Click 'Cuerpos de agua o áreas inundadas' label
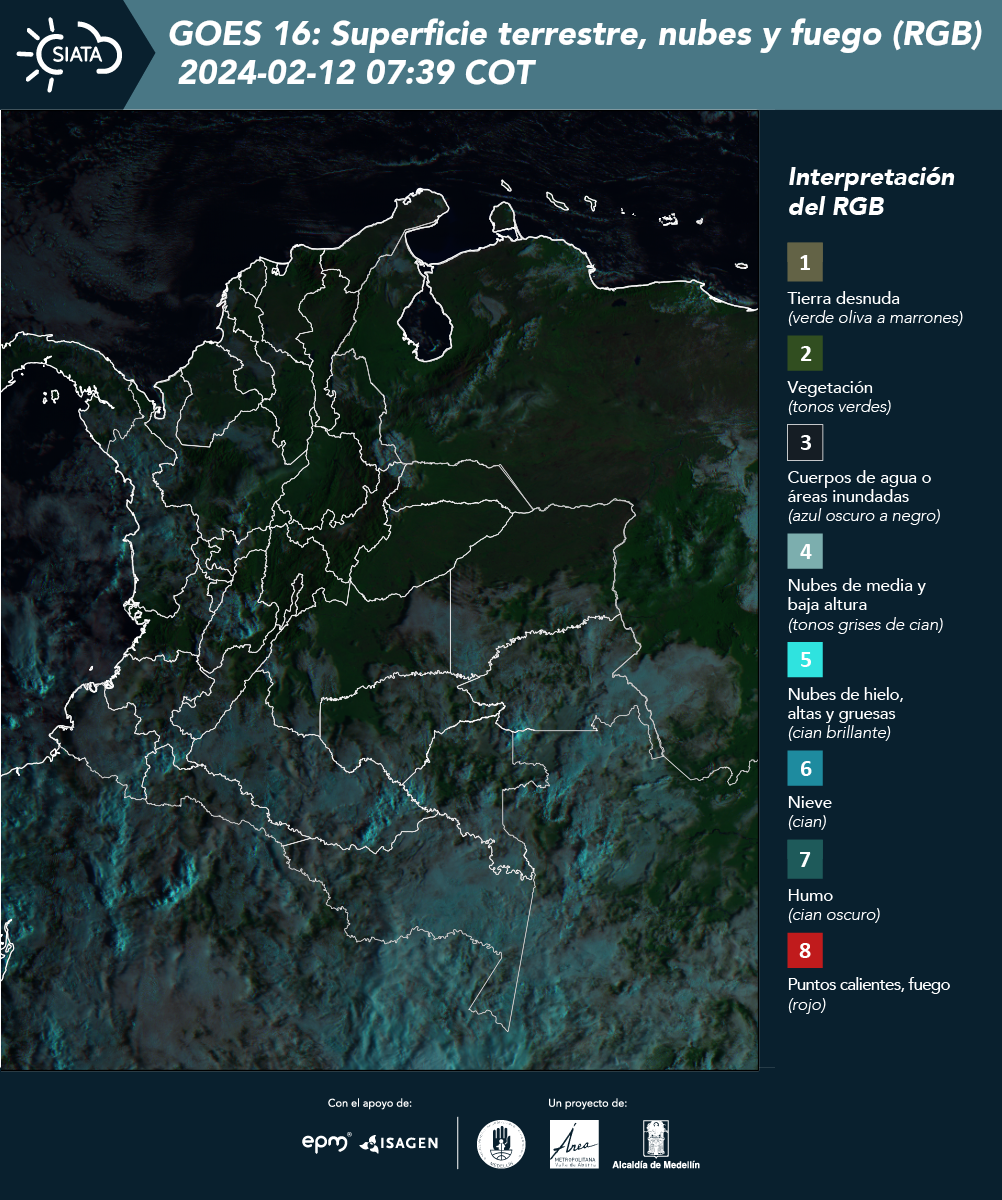This screenshot has height=1200, width=1002. (x=859, y=486)
